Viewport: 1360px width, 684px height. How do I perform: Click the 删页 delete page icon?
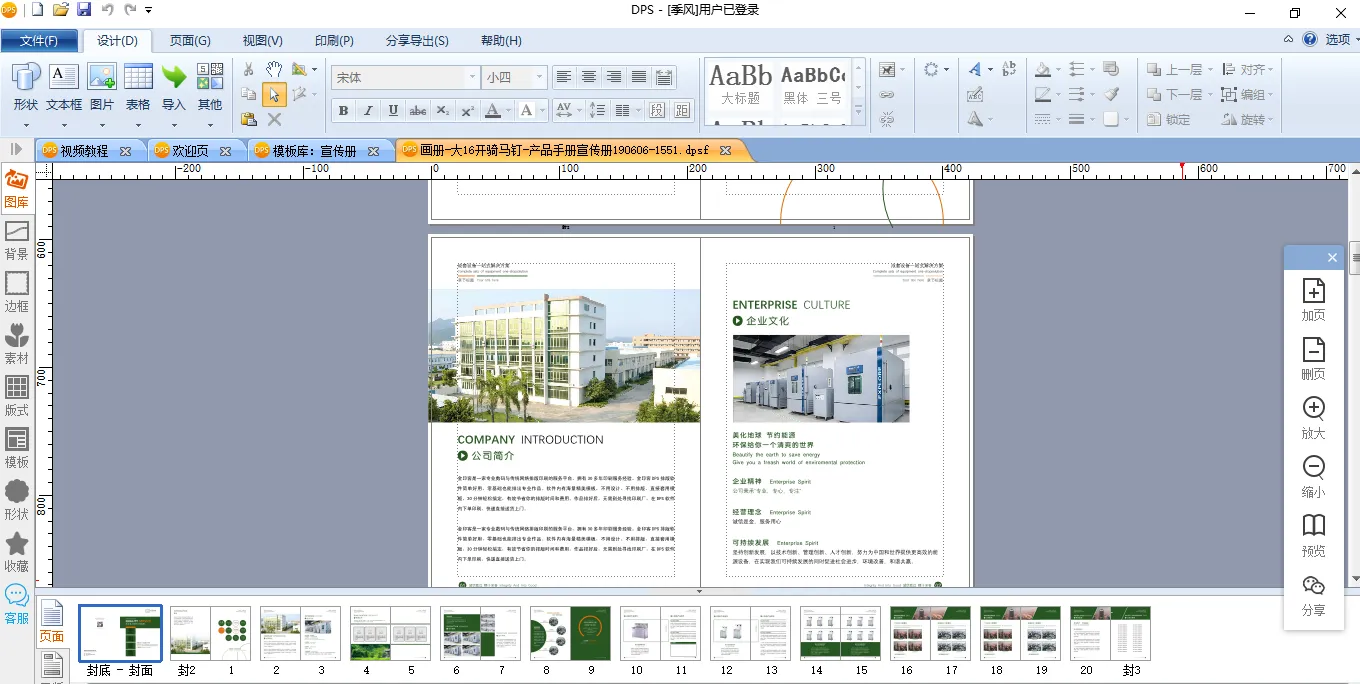click(1313, 358)
